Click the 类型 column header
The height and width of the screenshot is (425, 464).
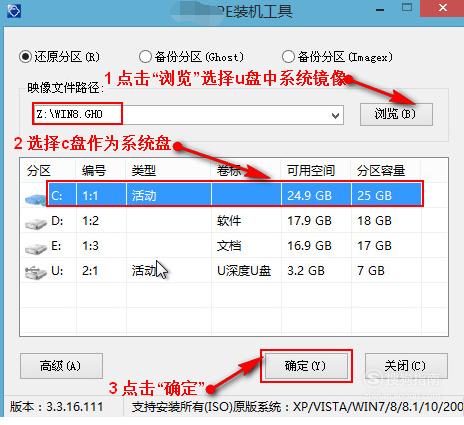pos(143,171)
